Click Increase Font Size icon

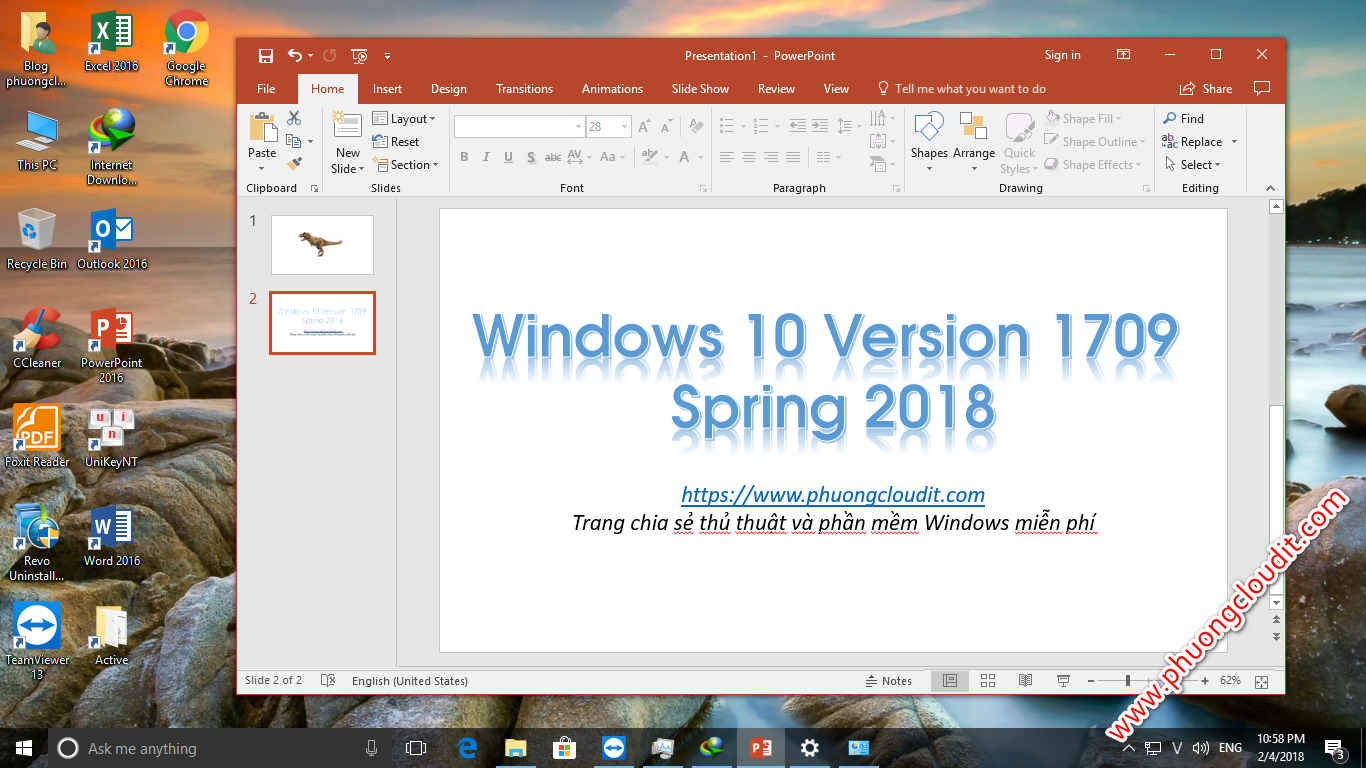click(643, 127)
